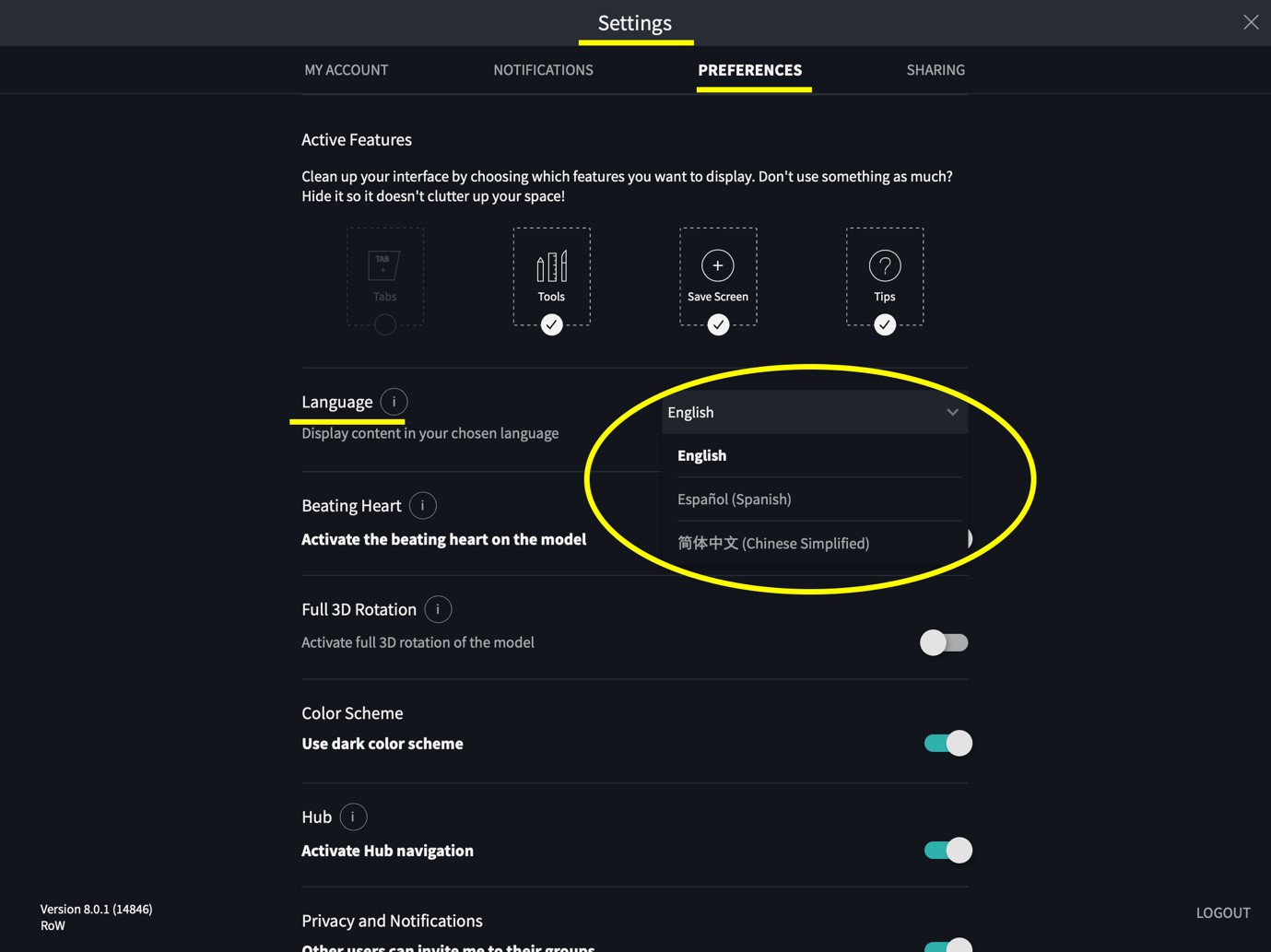Select Español (Spanish) from the list
The height and width of the screenshot is (952, 1271).
[735, 500]
